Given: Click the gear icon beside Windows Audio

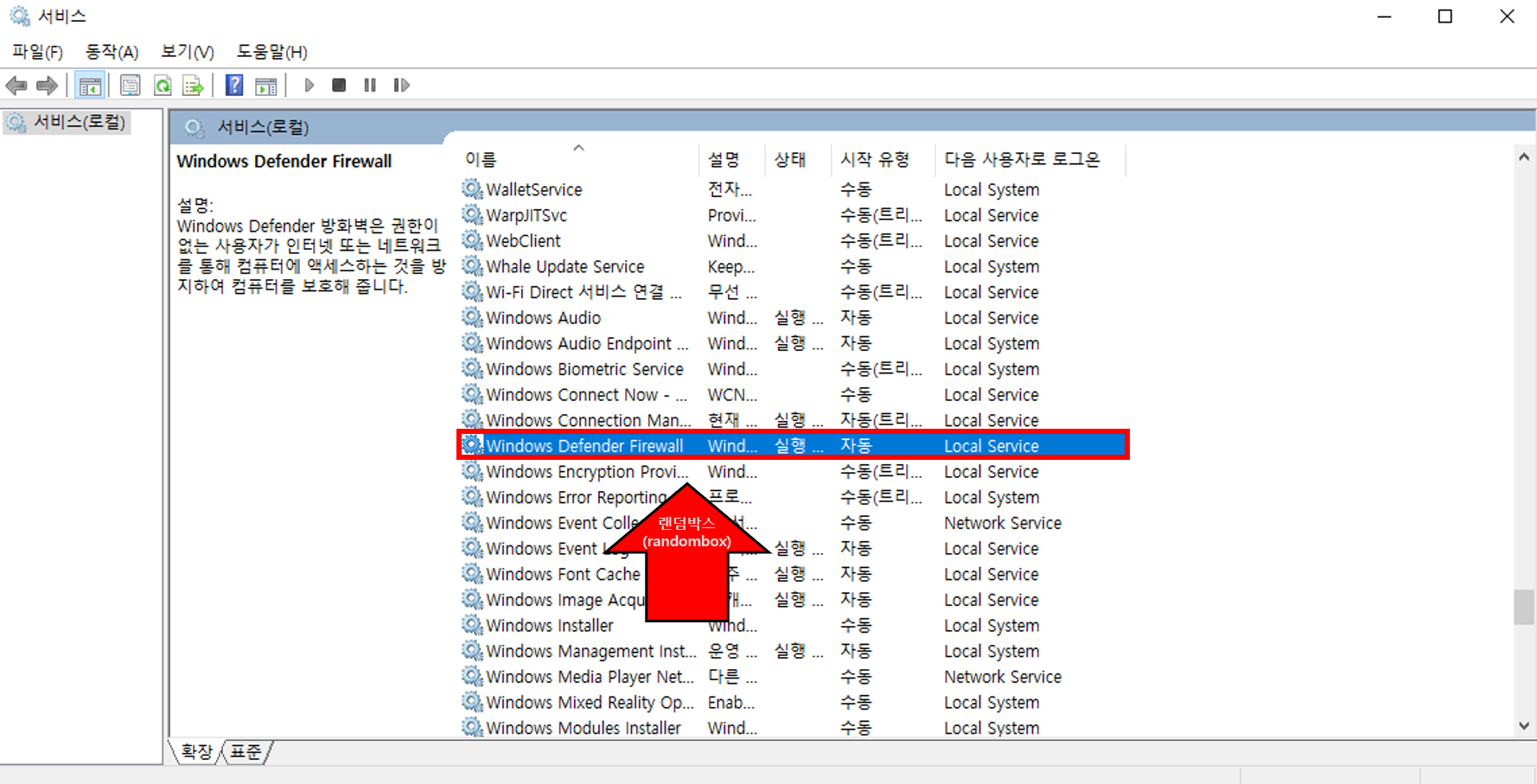Looking at the screenshot, I should [472, 317].
